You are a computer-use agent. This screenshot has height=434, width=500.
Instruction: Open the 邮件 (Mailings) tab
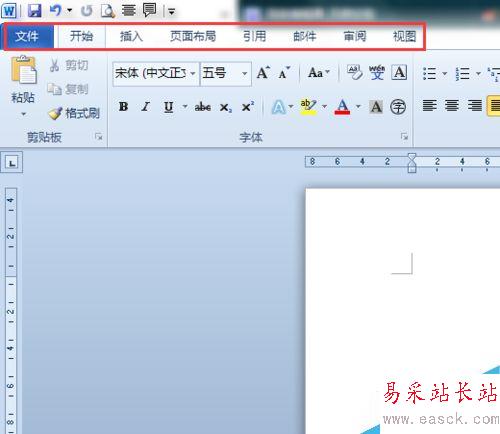tap(305, 36)
